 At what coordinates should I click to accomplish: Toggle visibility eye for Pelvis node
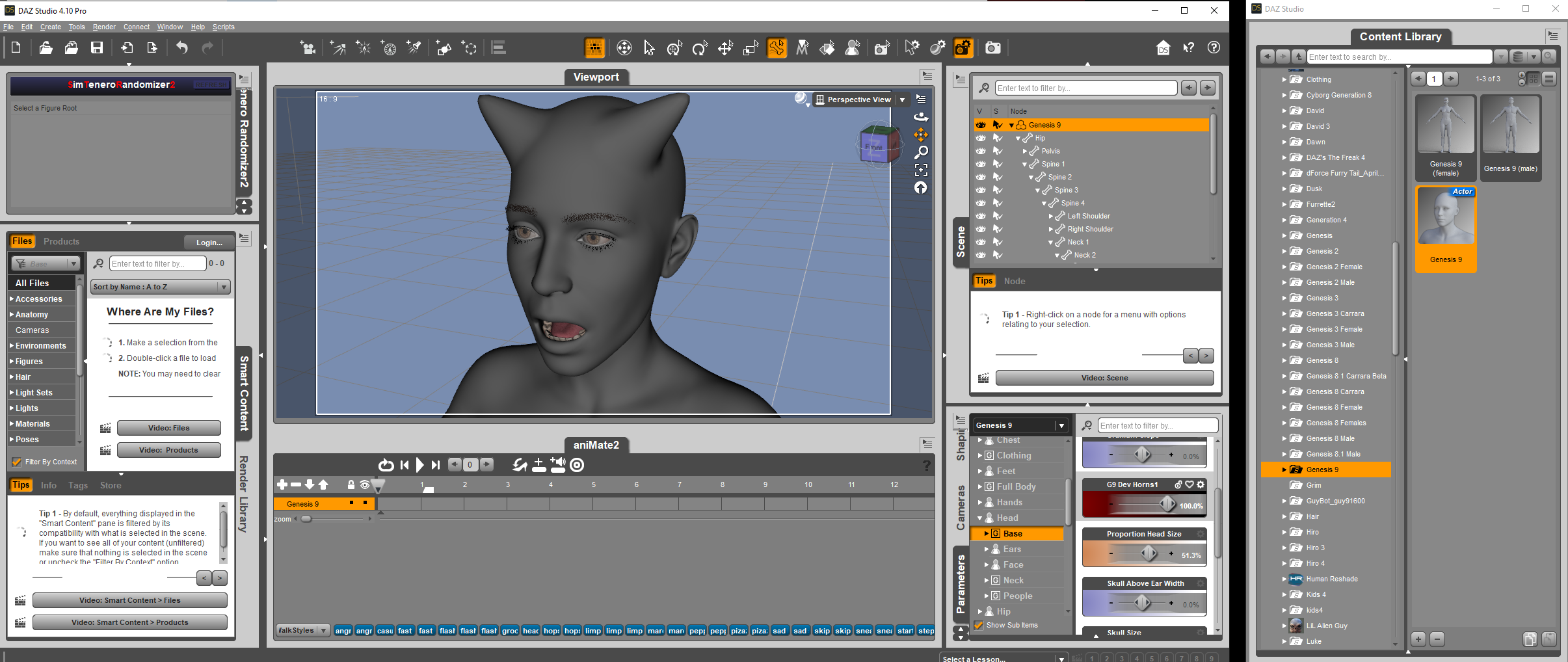click(981, 151)
